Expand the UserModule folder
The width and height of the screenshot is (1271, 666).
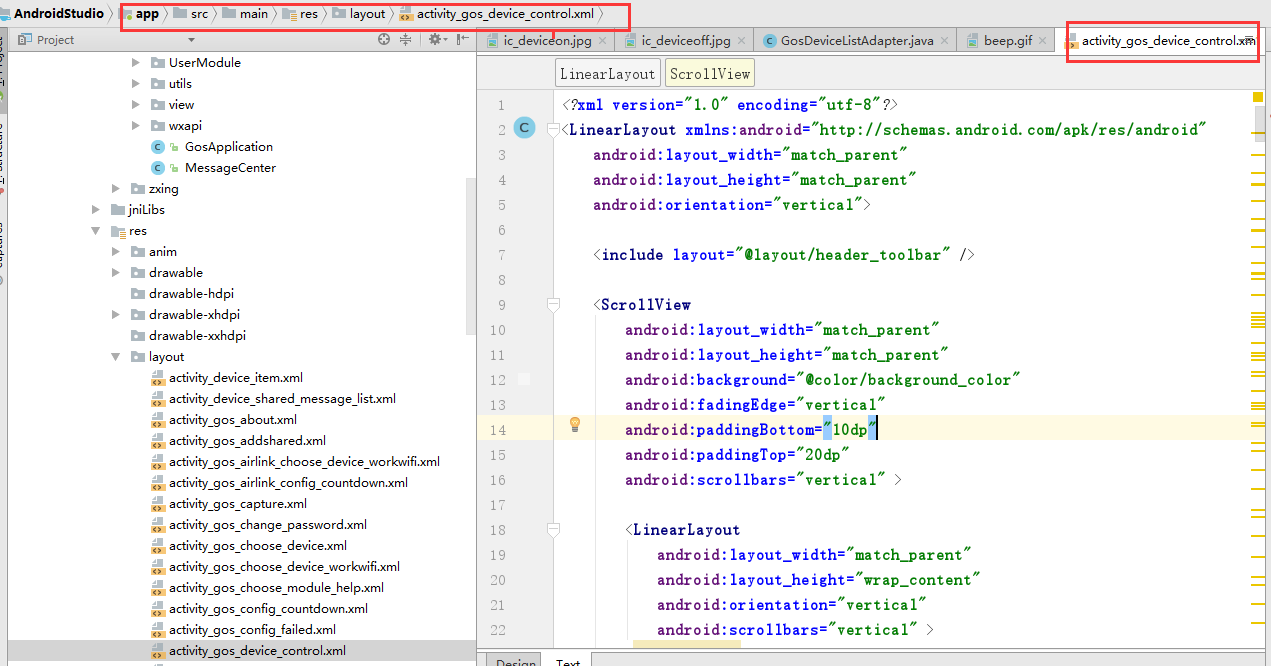coord(136,63)
